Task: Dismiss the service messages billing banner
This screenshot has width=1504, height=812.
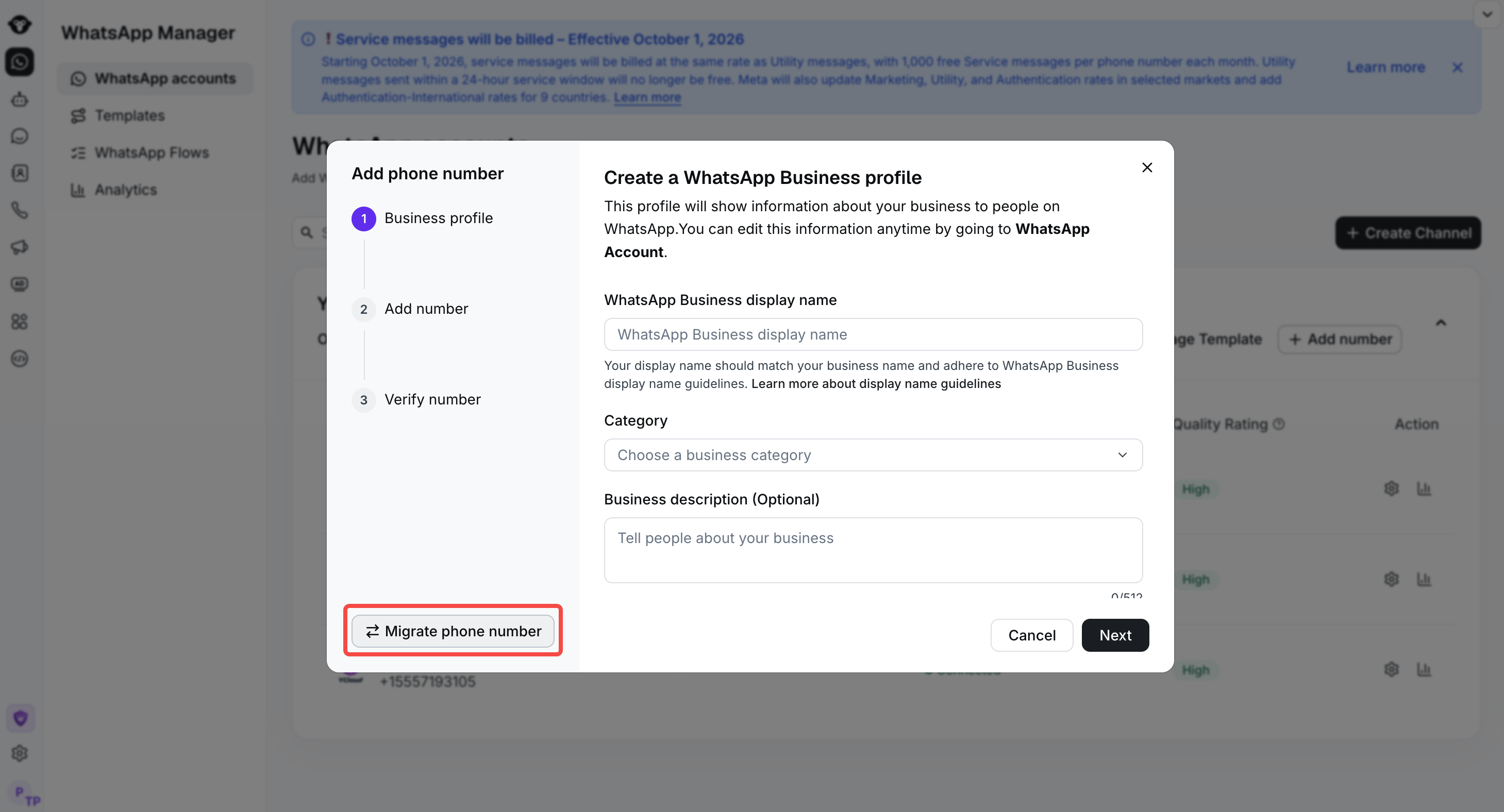Action: click(x=1457, y=67)
